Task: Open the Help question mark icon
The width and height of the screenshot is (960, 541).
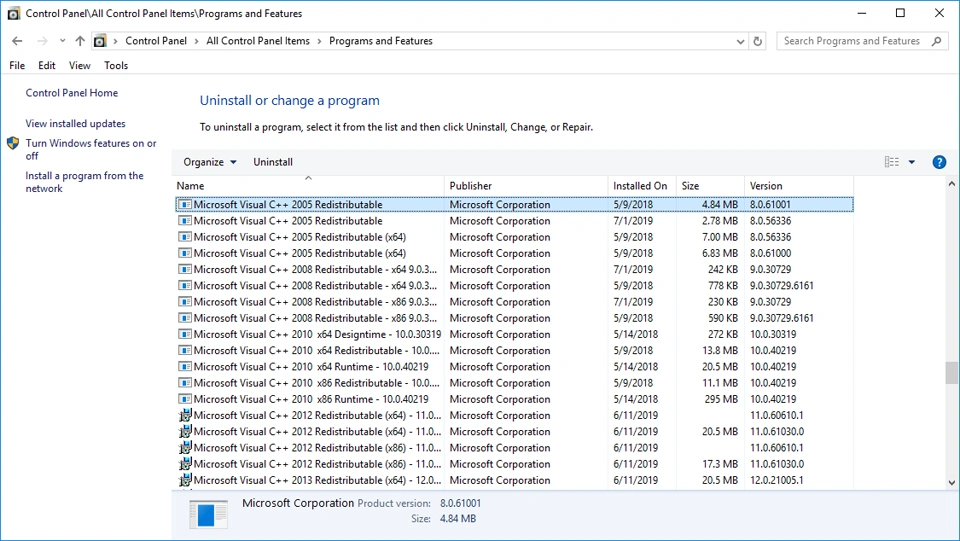Action: [939, 162]
